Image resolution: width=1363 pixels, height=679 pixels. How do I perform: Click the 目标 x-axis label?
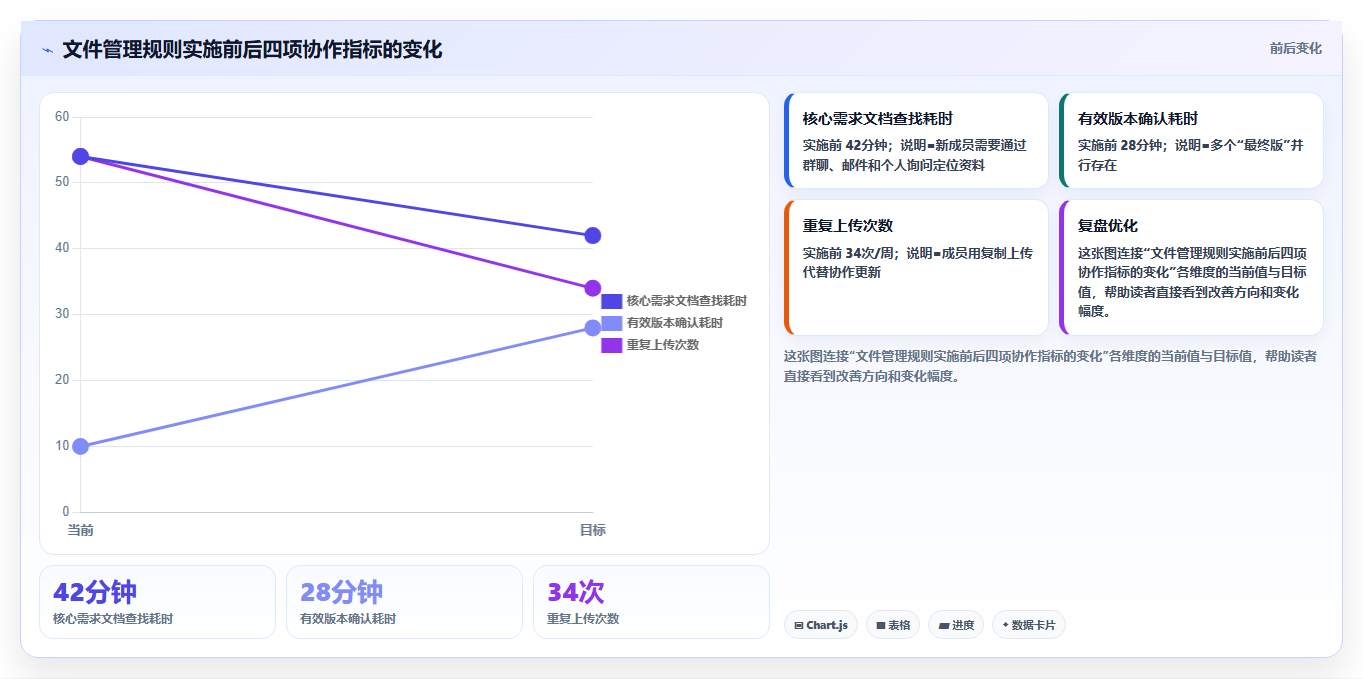click(592, 530)
